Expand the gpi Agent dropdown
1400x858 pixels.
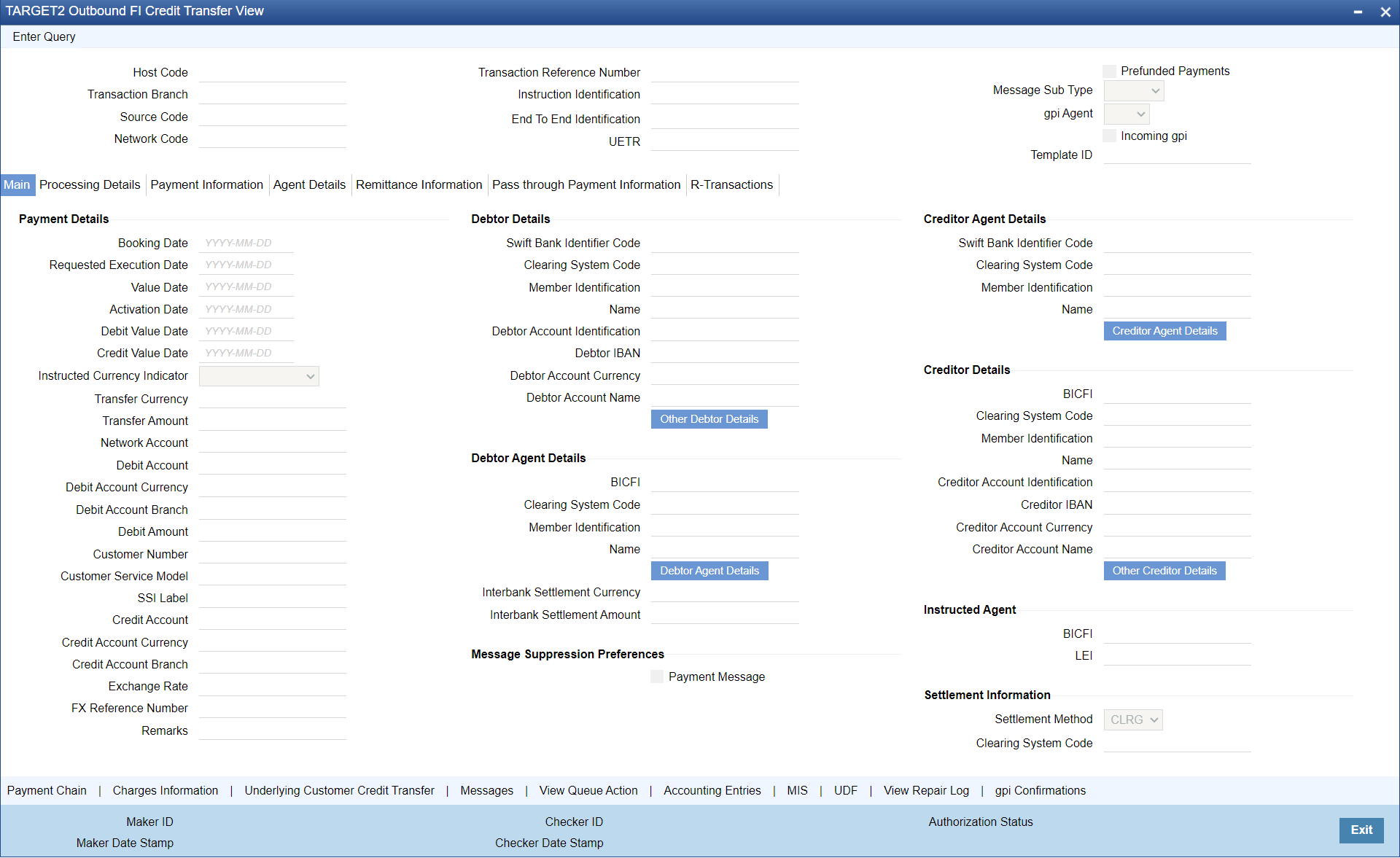(1127, 114)
